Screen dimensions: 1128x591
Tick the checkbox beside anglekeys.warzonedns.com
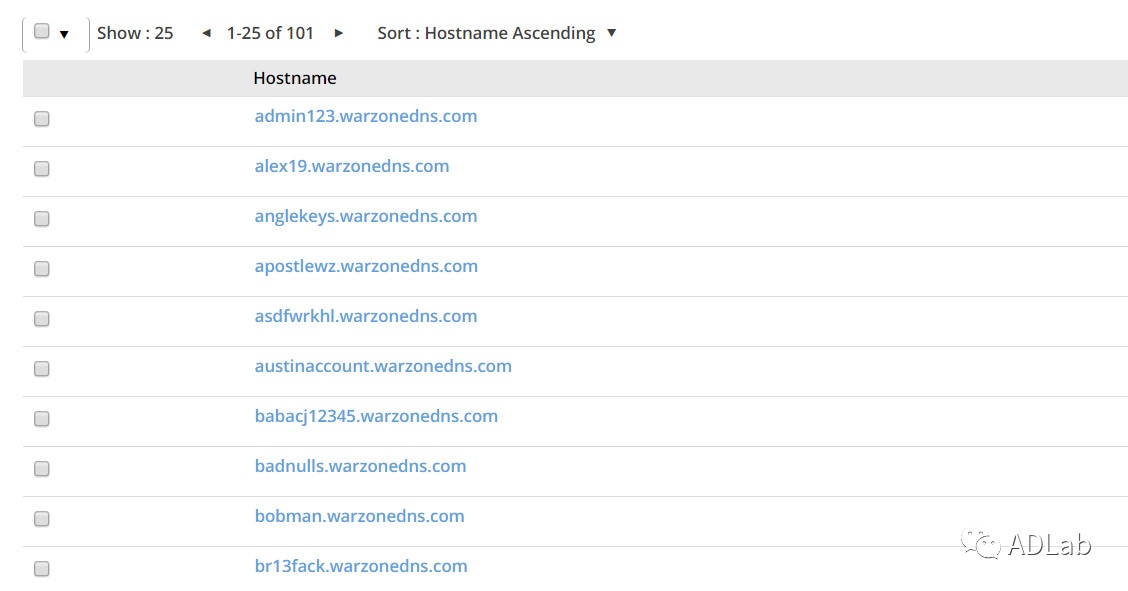(x=42, y=219)
